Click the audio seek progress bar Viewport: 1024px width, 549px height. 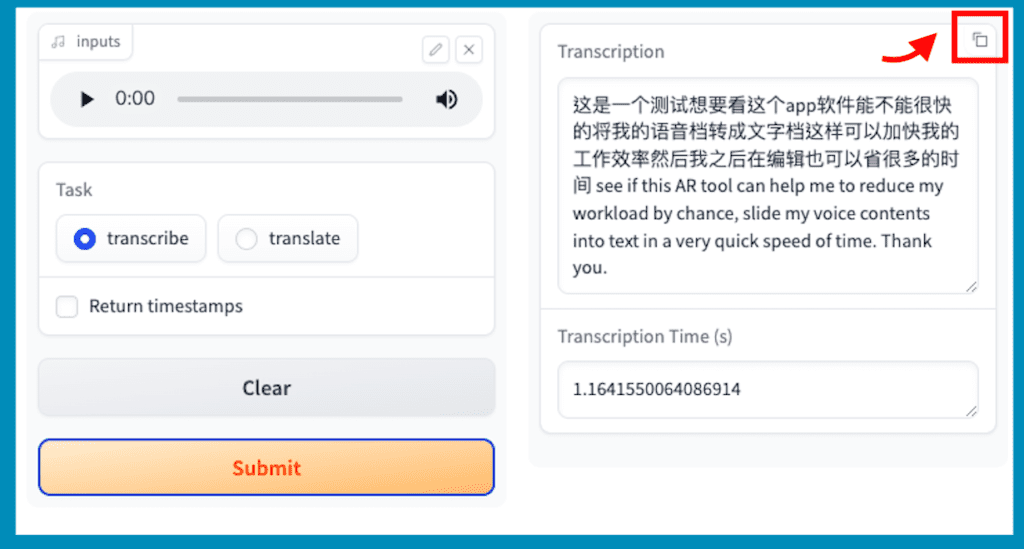coord(290,99)
